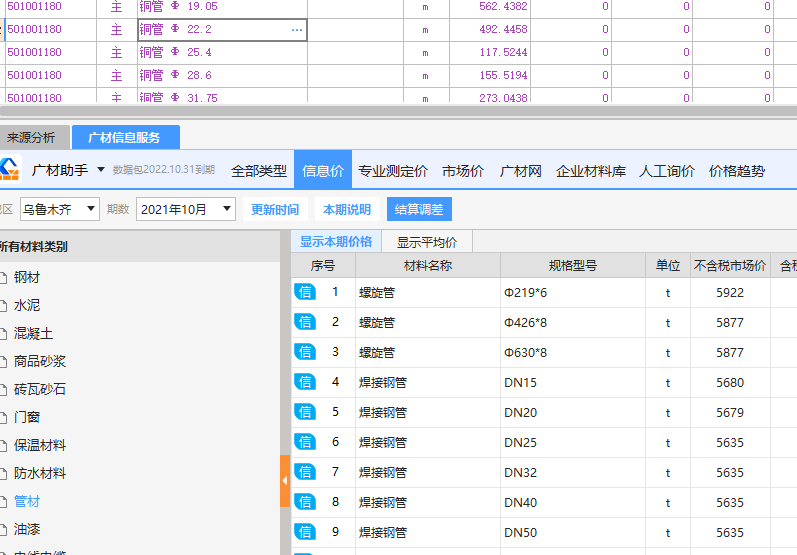797x555 pixels.
Task: Click the 信 icon beside row 1 螺旋管 Φ219*6
Action: pos(305,292)
